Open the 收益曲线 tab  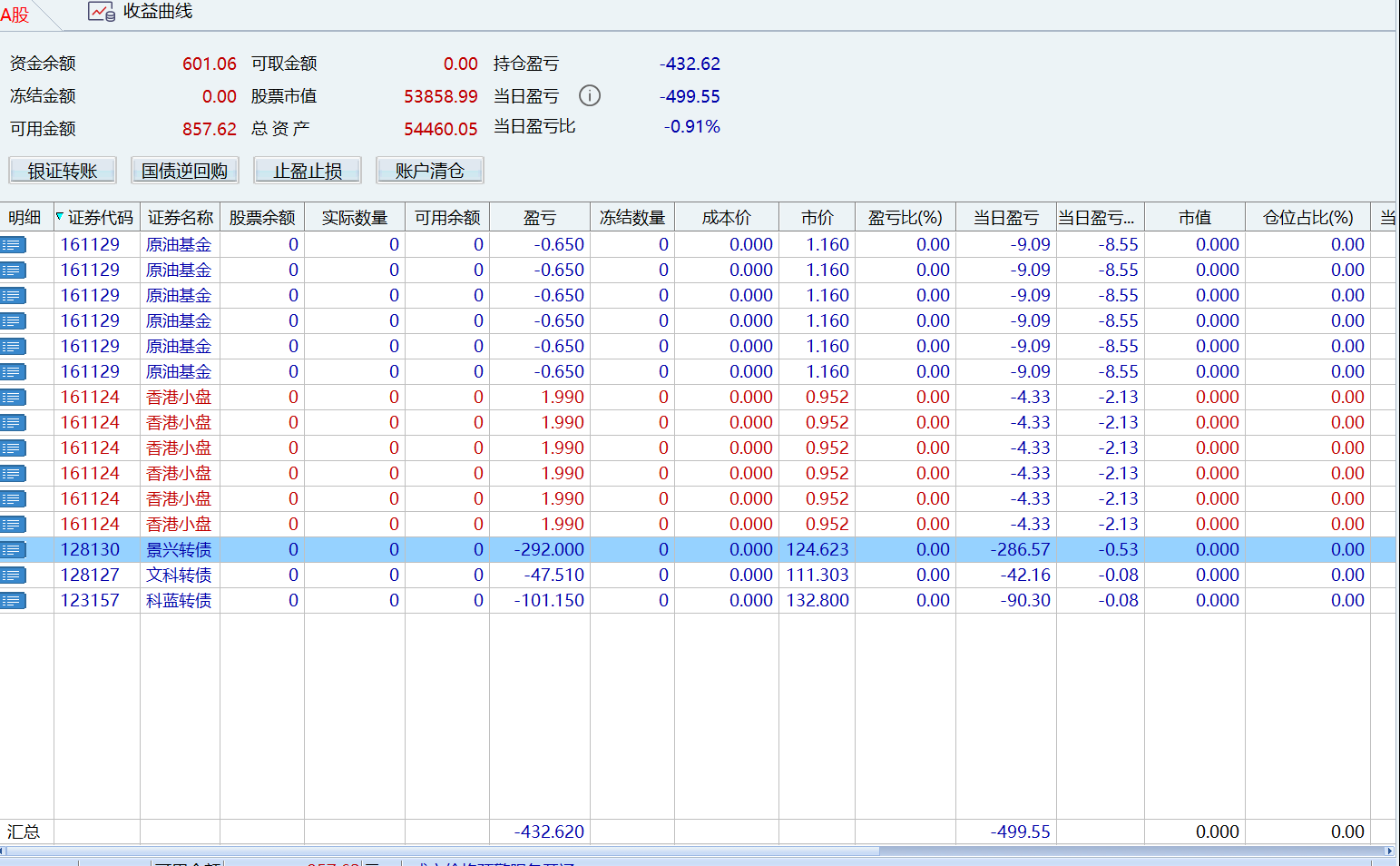157,12
